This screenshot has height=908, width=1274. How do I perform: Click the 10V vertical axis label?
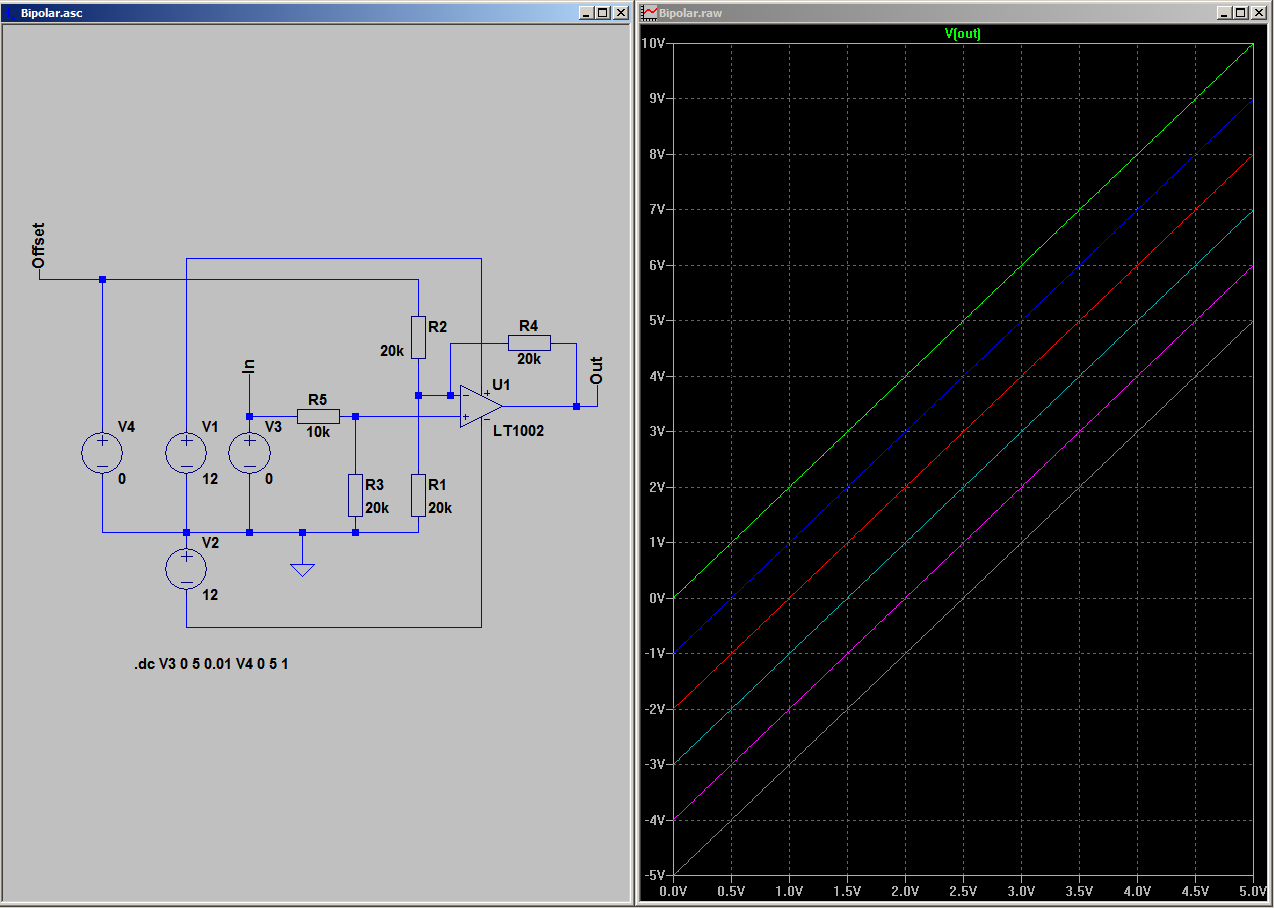point(653,43)
